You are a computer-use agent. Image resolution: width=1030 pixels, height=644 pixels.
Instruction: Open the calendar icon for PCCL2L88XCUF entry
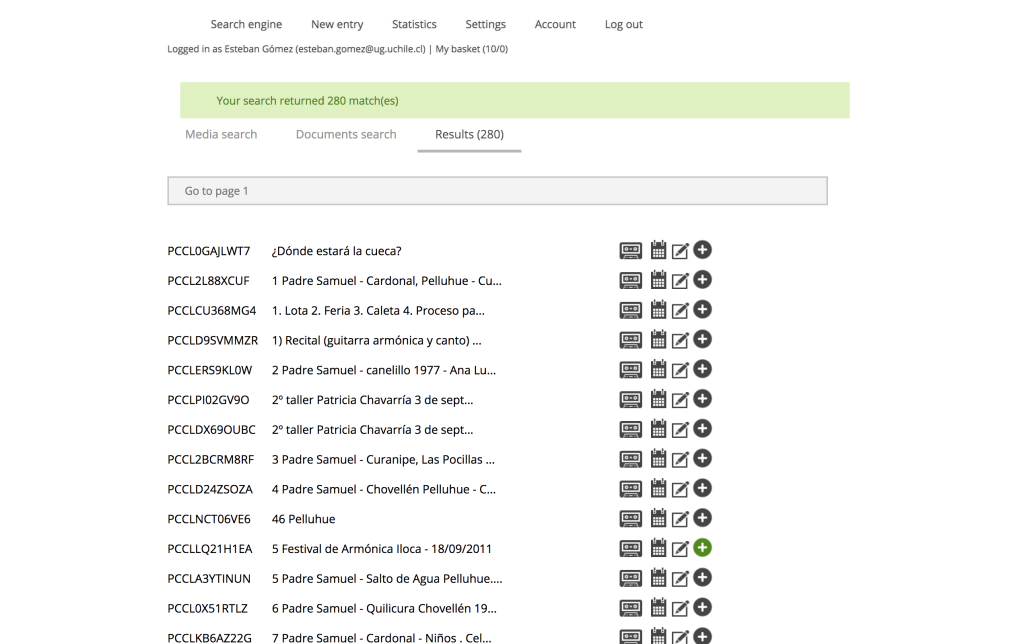point(658,280)
